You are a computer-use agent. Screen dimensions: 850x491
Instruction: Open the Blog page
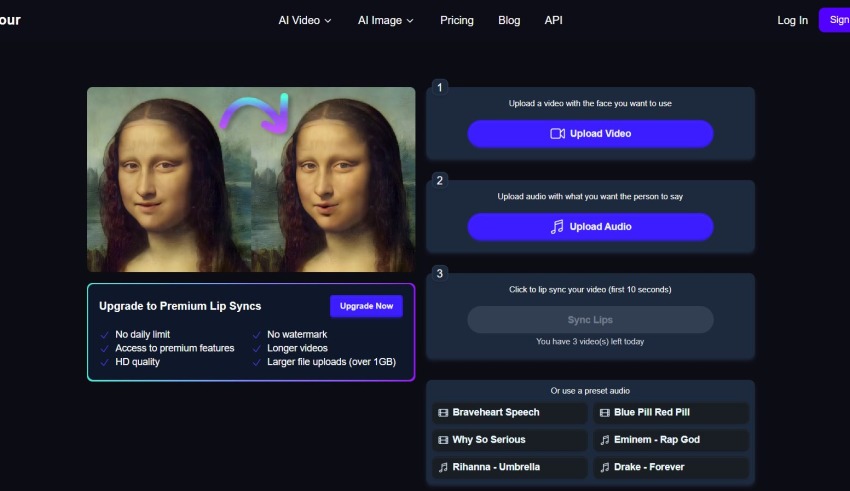pyautogui.click(x=509, y=20)
